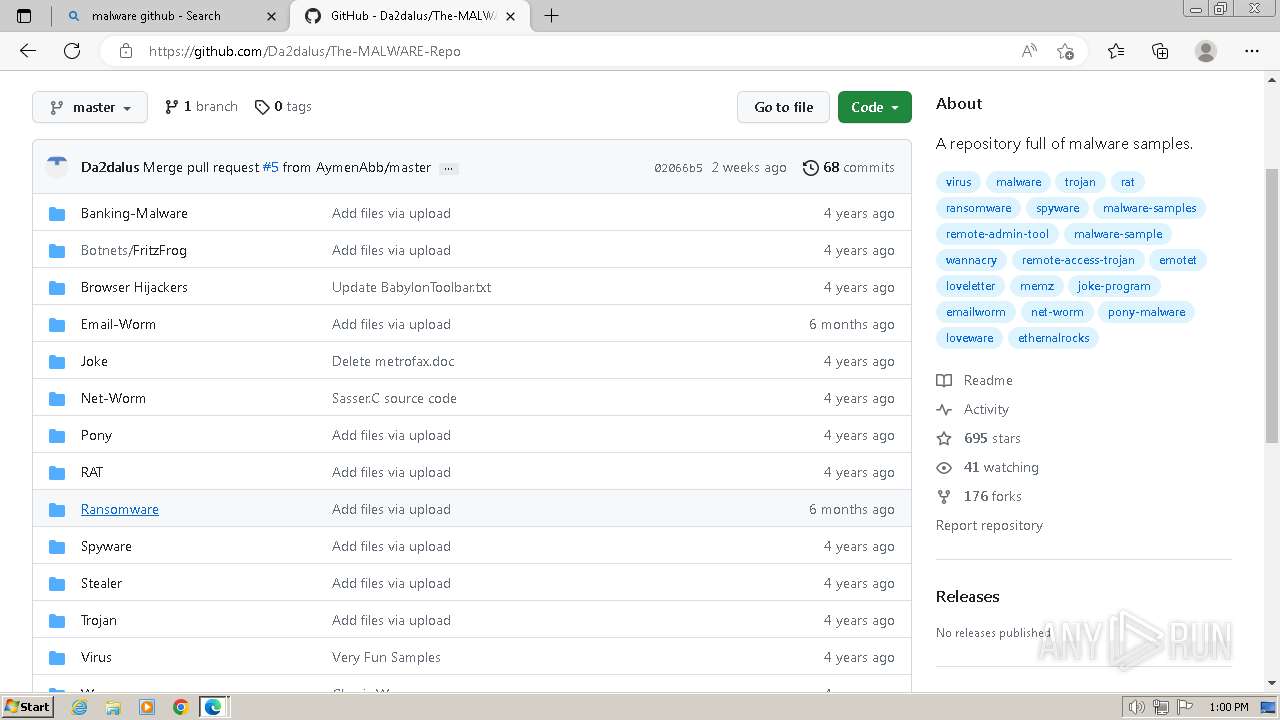Viewport: 1280px width, 720px height.
Task: Toggle the read aloud icon
Action: click(1029, 51)
